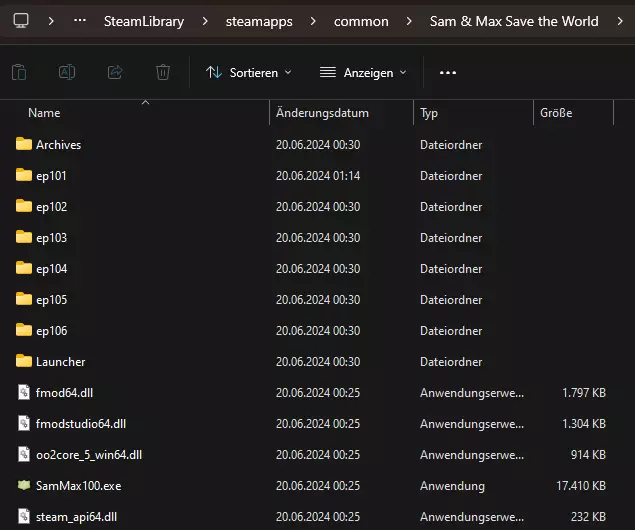Click the 17.410 KB size value
635x530 pixels.
pyautogui.click(x=581, y=485)
